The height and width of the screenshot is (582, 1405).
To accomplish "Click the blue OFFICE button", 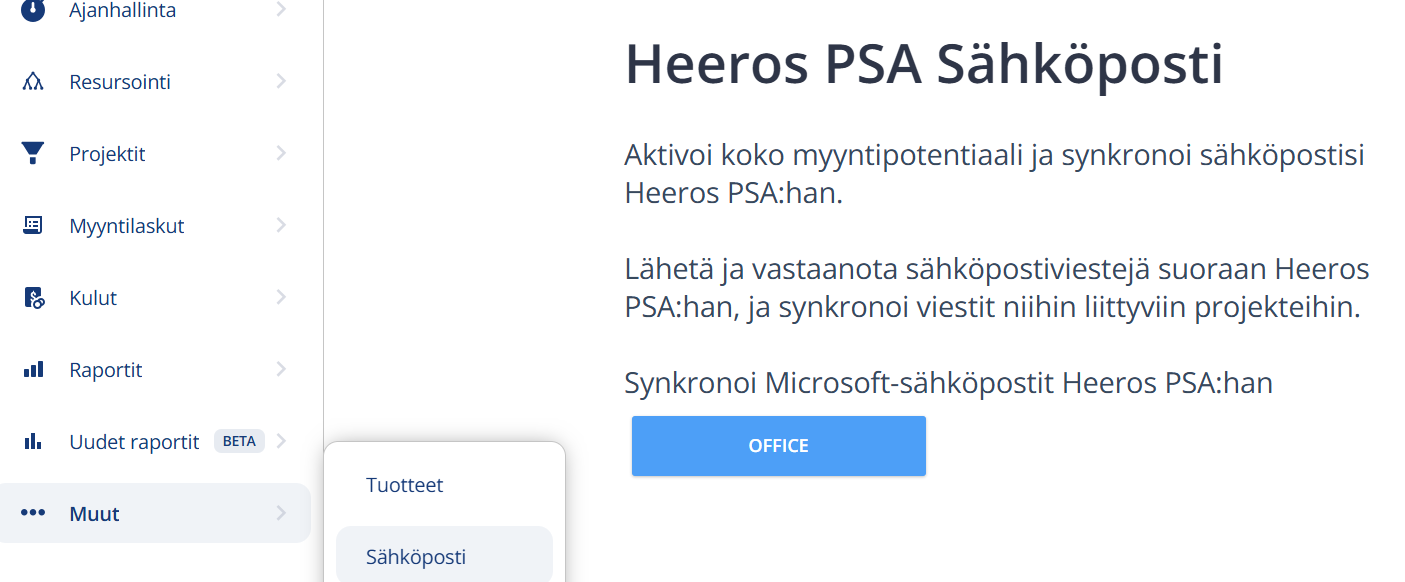I will coord(778,446).
